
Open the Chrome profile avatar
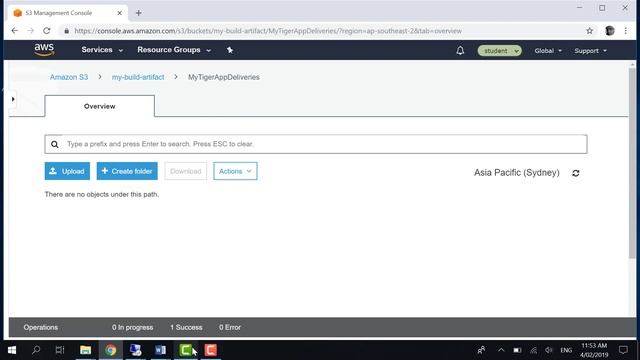point(610,31)
